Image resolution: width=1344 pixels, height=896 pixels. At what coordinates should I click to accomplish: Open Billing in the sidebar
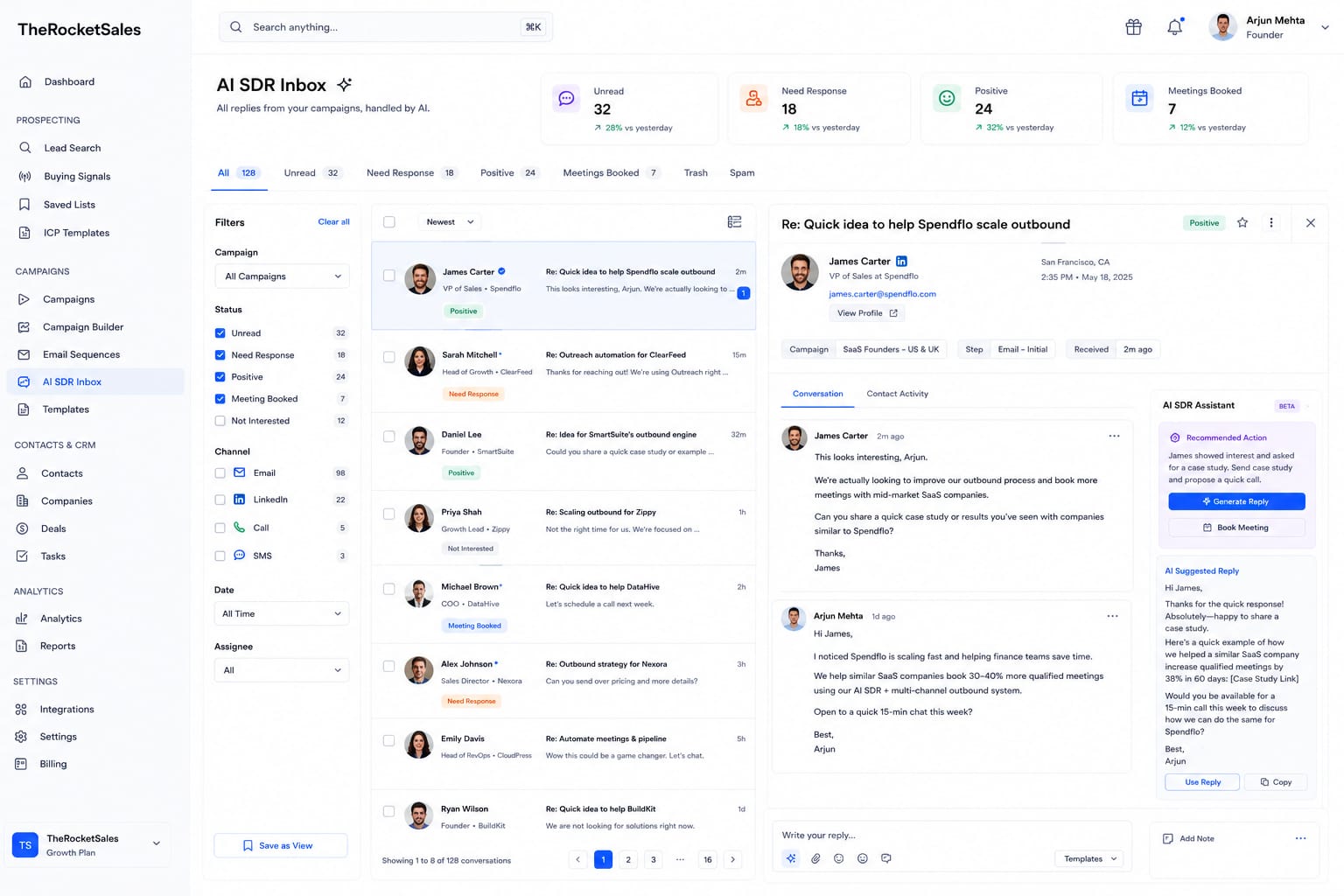pos(52,764)
